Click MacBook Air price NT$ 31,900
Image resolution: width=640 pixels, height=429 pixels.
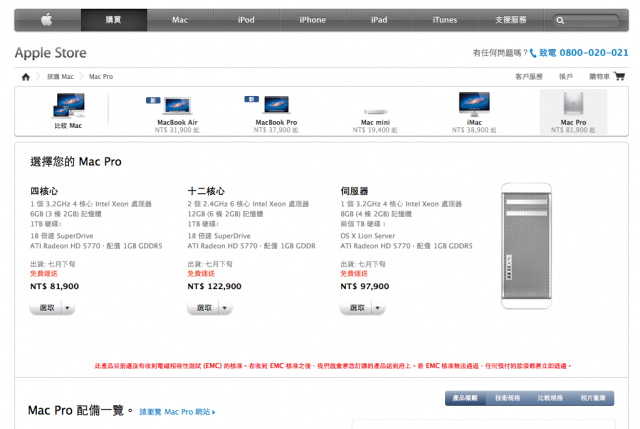tap(177, 130)
